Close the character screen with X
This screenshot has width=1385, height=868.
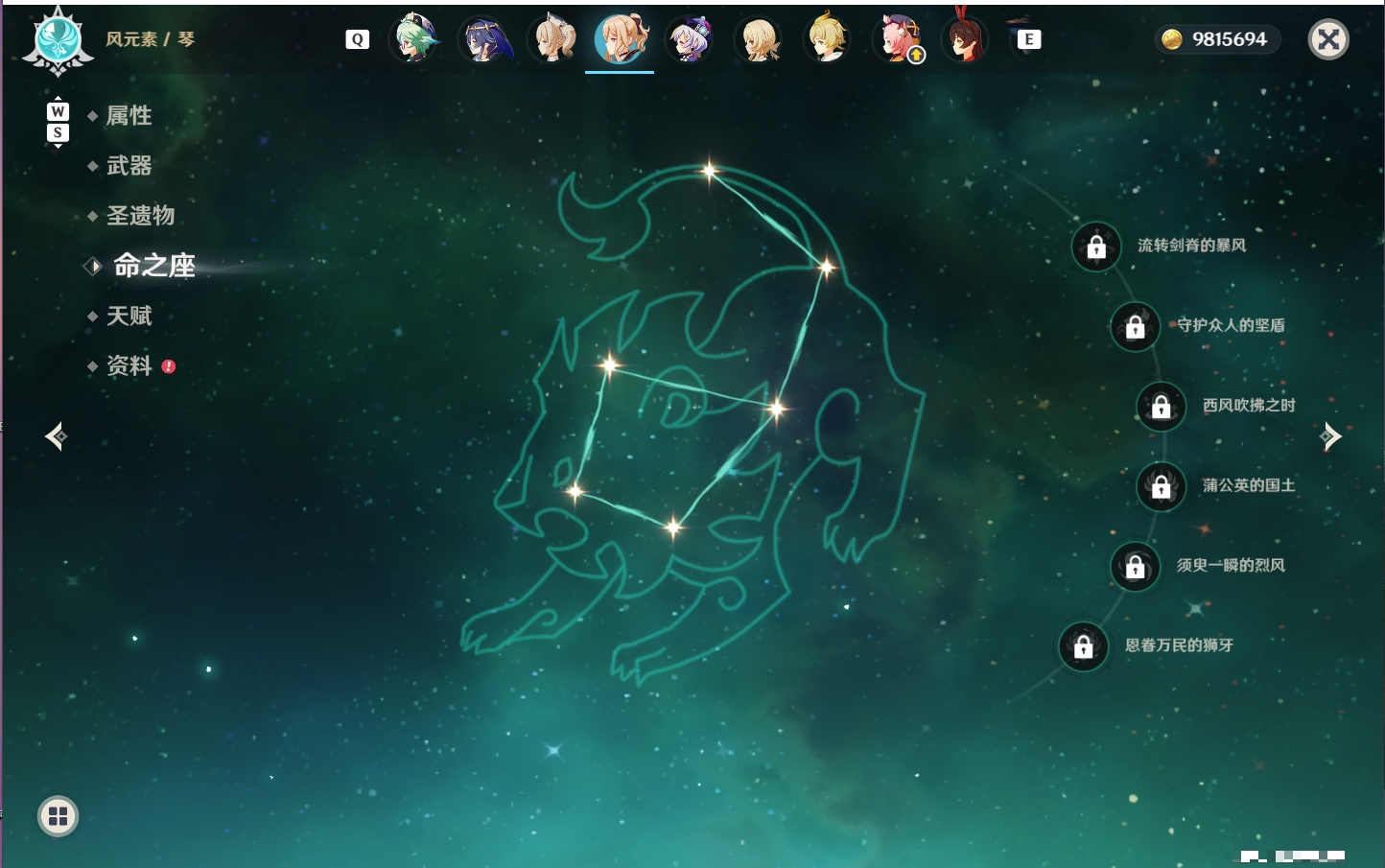coord(1328,39)
